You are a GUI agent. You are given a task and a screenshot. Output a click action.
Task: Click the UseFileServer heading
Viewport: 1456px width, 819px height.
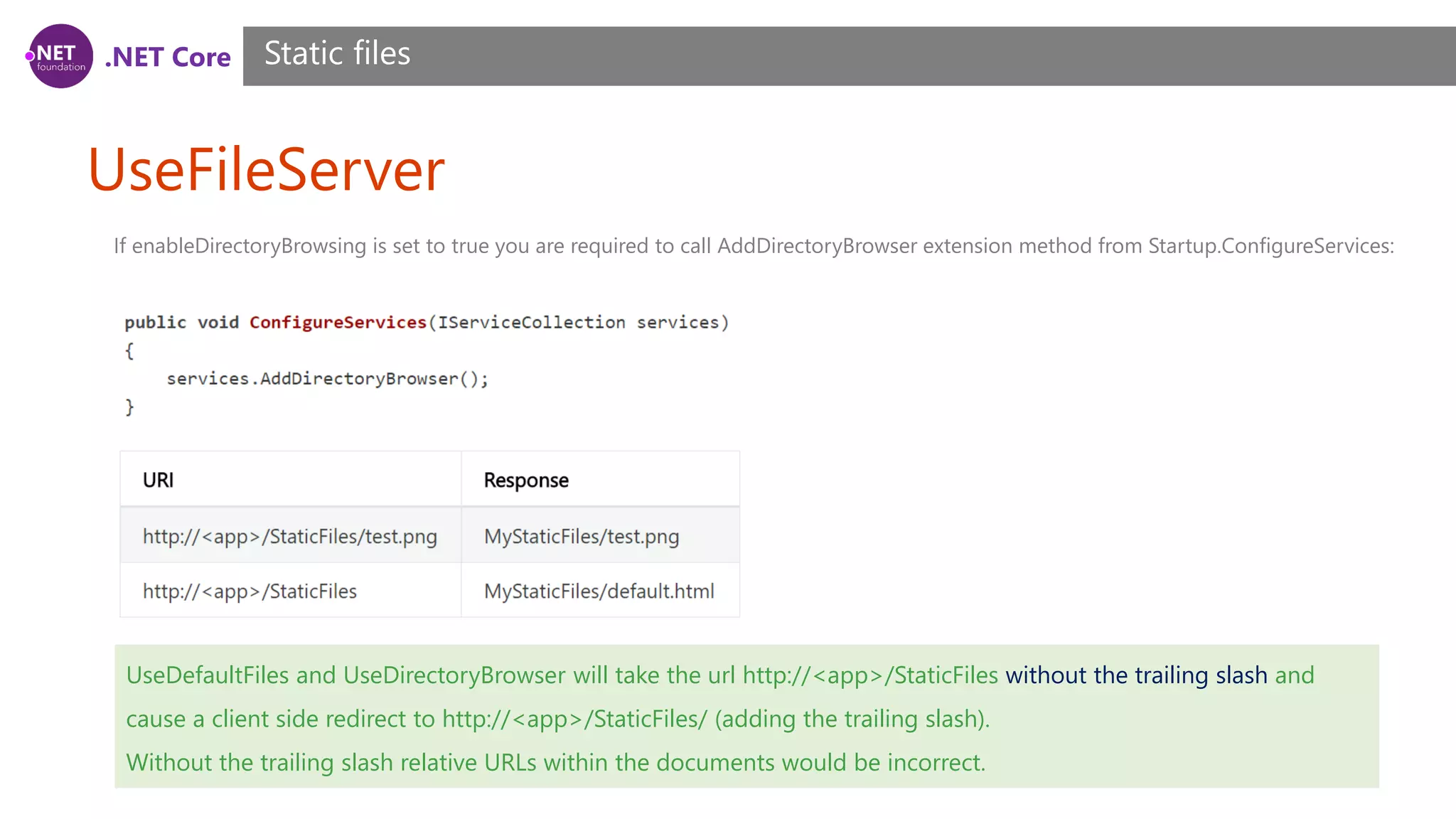tap(266, 170)
